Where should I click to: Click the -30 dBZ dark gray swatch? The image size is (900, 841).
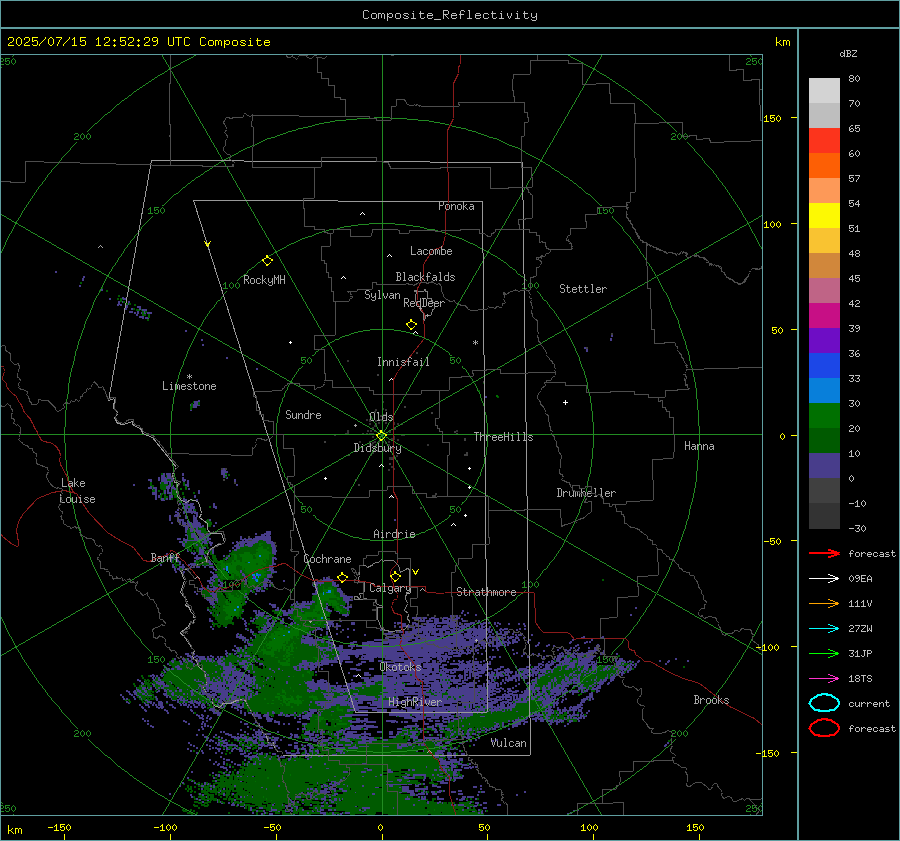click(x=824, y=516)
